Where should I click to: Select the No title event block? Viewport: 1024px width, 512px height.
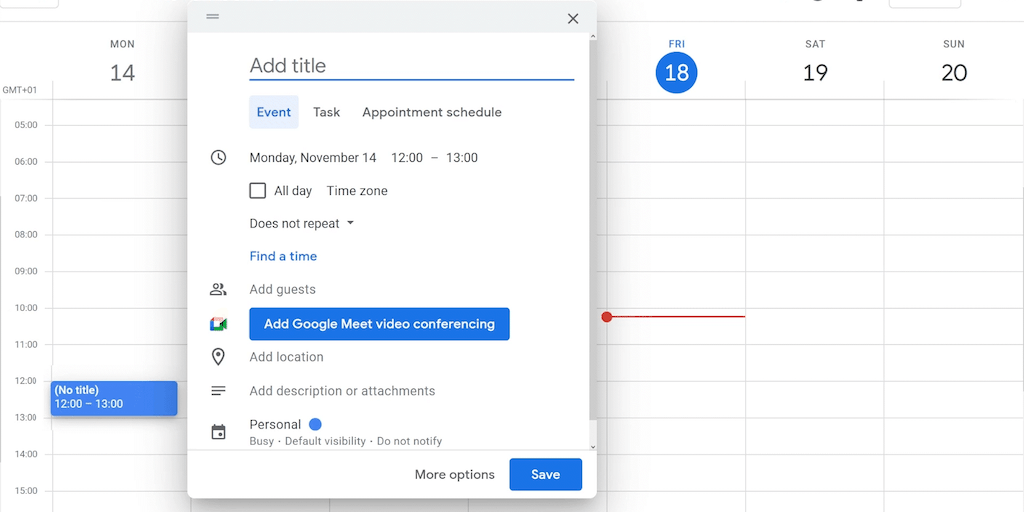coord(114,397)
